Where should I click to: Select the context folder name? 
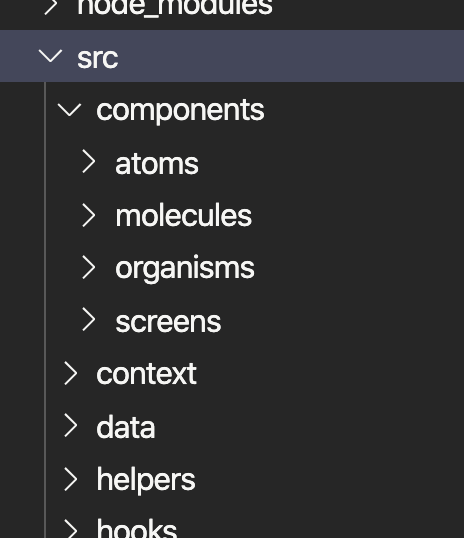coord(146,373)
